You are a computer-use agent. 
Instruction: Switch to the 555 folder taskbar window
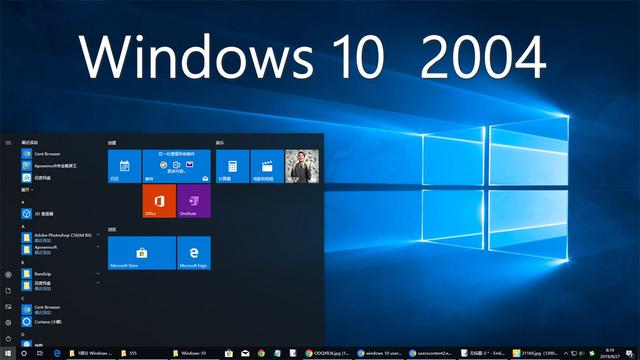[x=143, y=353]
